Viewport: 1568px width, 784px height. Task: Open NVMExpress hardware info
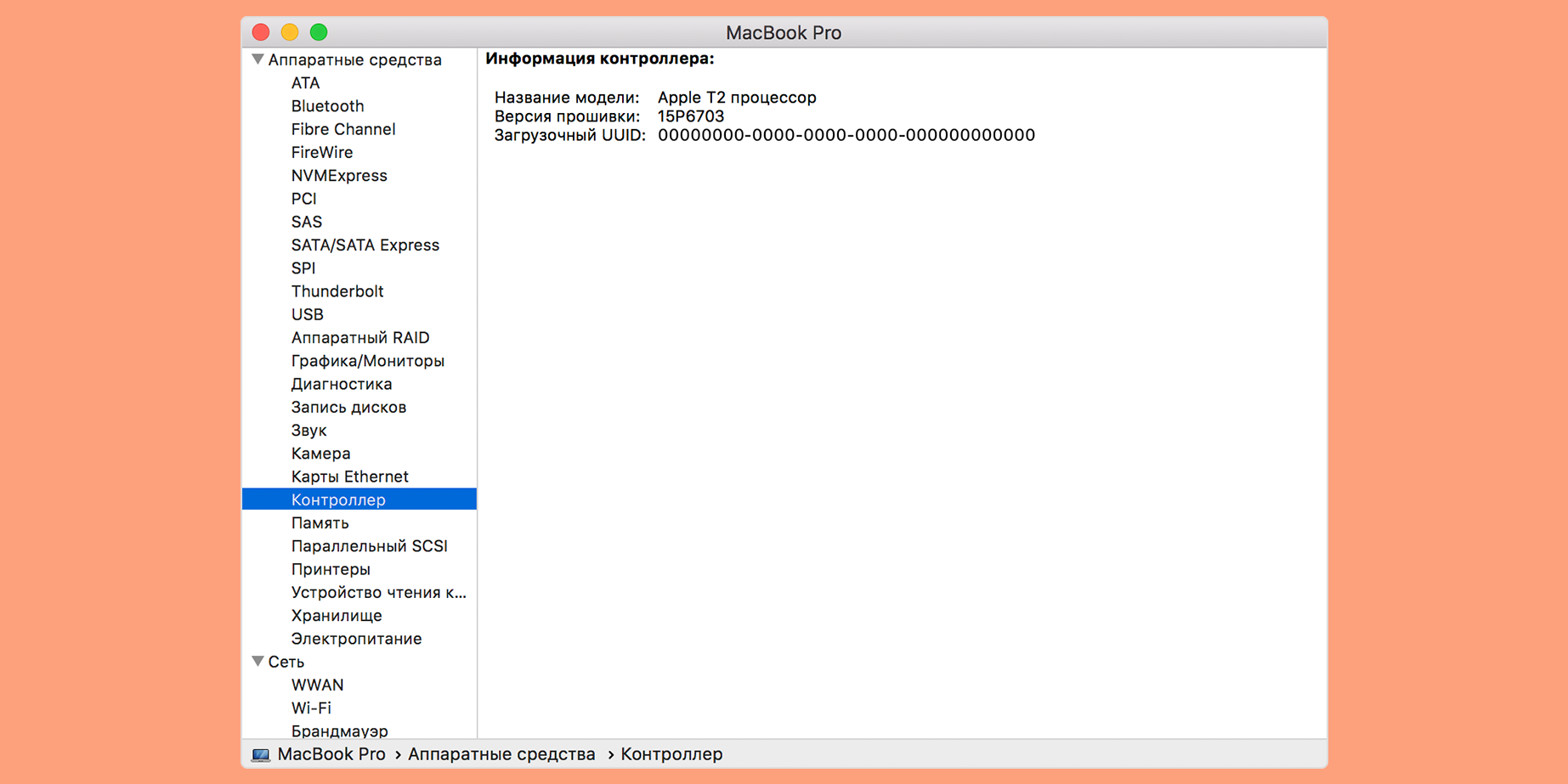(338, 176)
